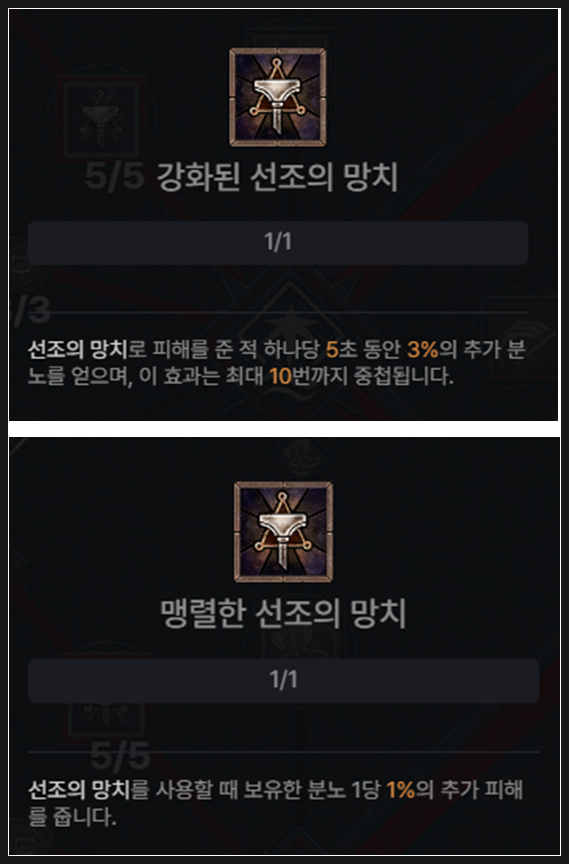Click the 강화된 선조의 망치 hammer skill icon
This screenshot has height=864, width=569.
tap(278, 98)
